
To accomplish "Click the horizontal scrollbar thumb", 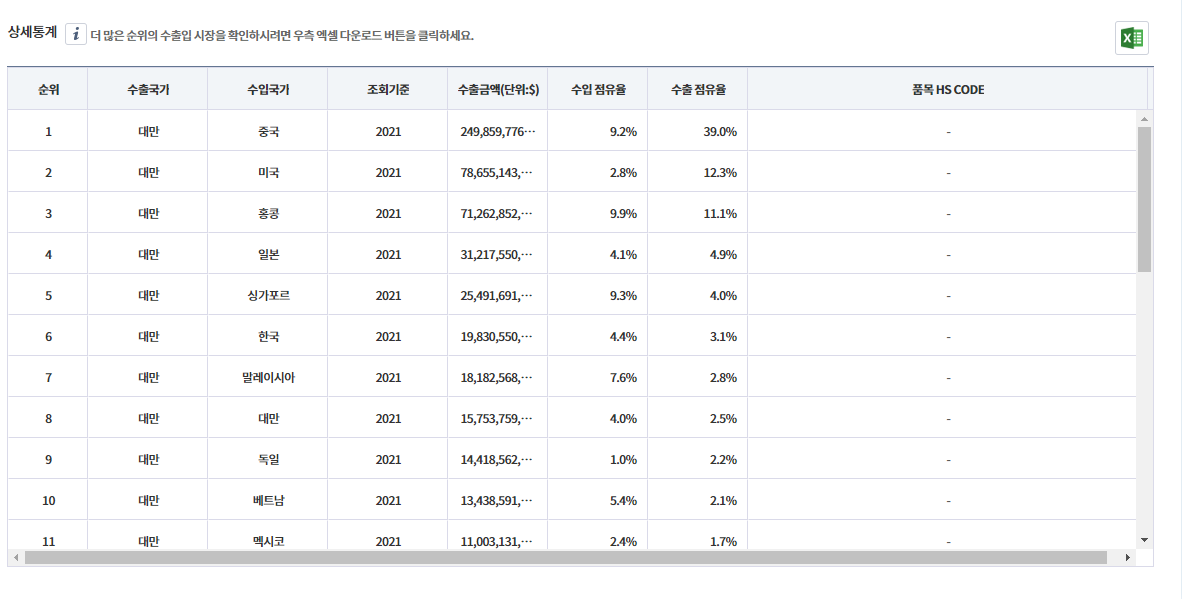I will [565, 557].
